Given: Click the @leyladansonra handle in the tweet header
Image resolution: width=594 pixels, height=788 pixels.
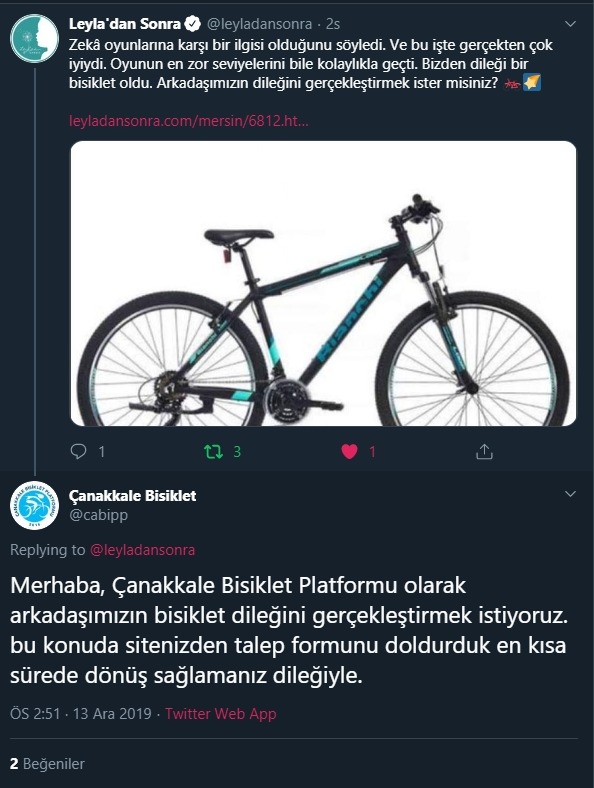Looking at the screenshot, I should [x=259, y=24].
